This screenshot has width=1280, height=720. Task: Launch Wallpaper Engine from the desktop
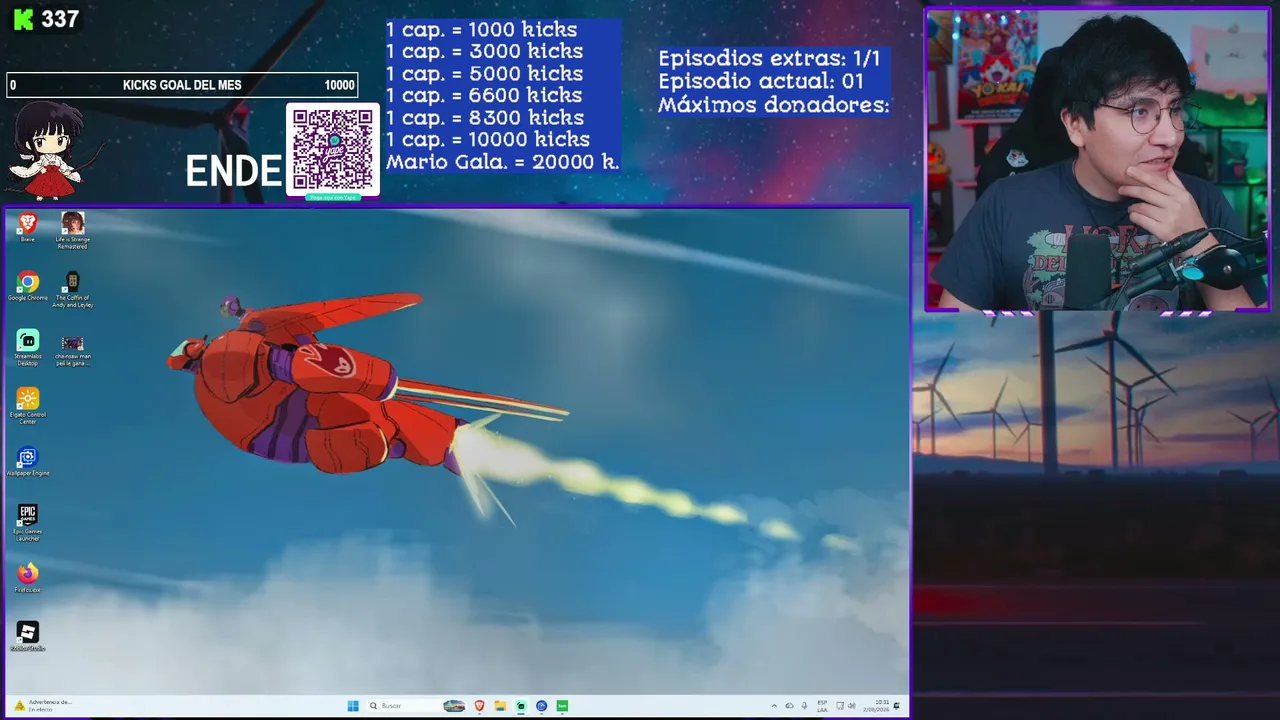(x=28, y=461)
